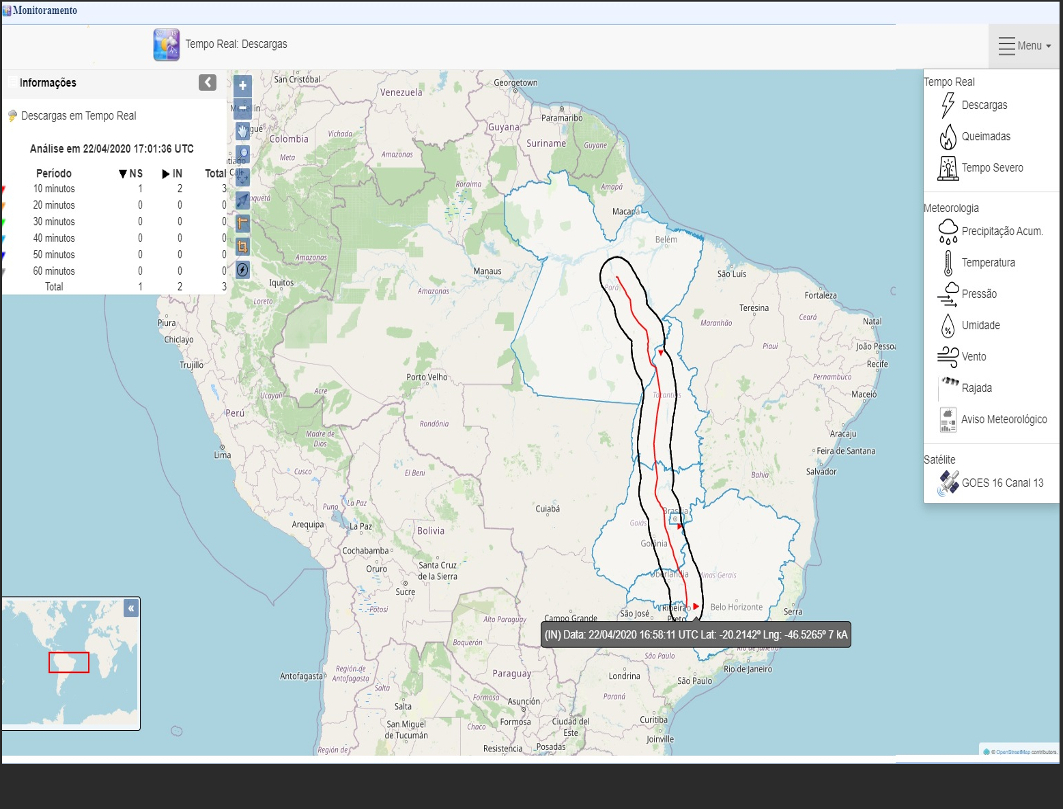Click the GOES satellite icon
Viewport: 1063px width, 809px height.
click(948, 483)
